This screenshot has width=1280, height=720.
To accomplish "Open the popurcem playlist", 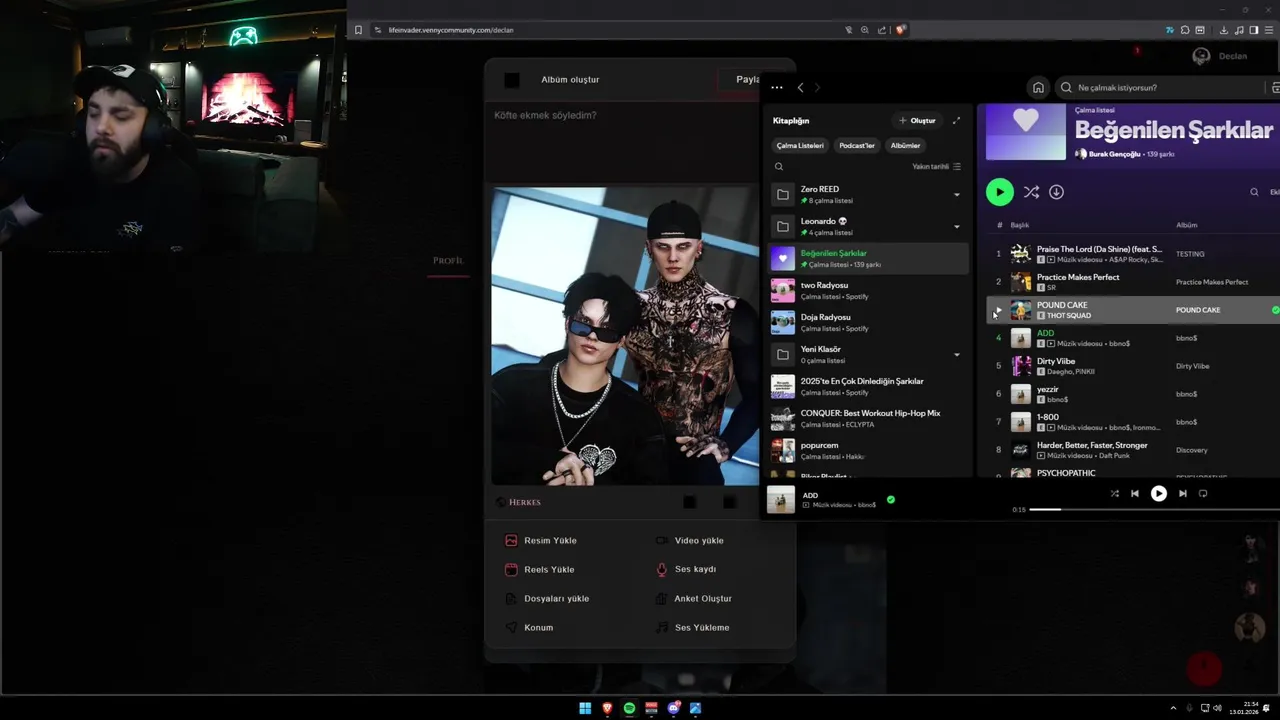I will pos(868,450).
